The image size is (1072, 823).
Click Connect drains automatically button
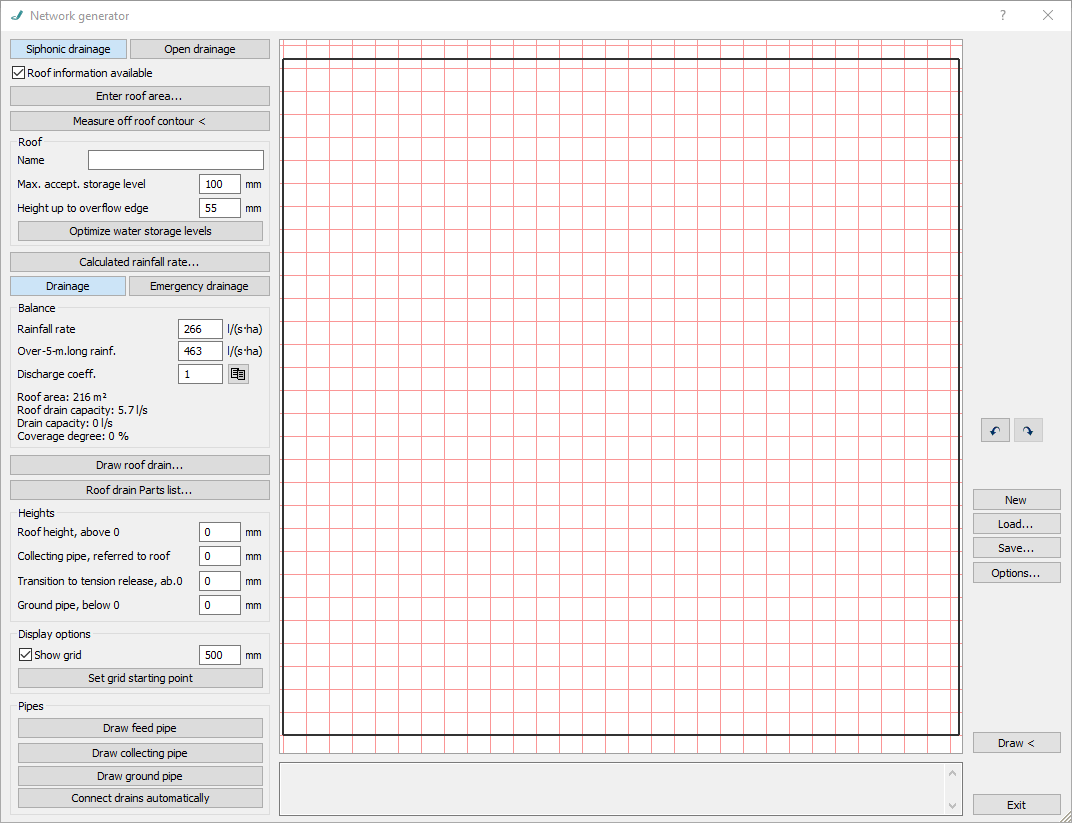[140, 798]
